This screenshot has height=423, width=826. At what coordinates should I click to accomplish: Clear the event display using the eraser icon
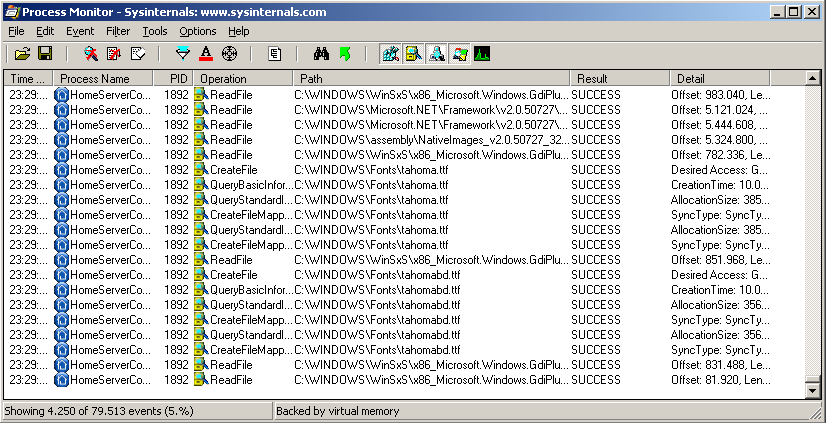[137, 53]
